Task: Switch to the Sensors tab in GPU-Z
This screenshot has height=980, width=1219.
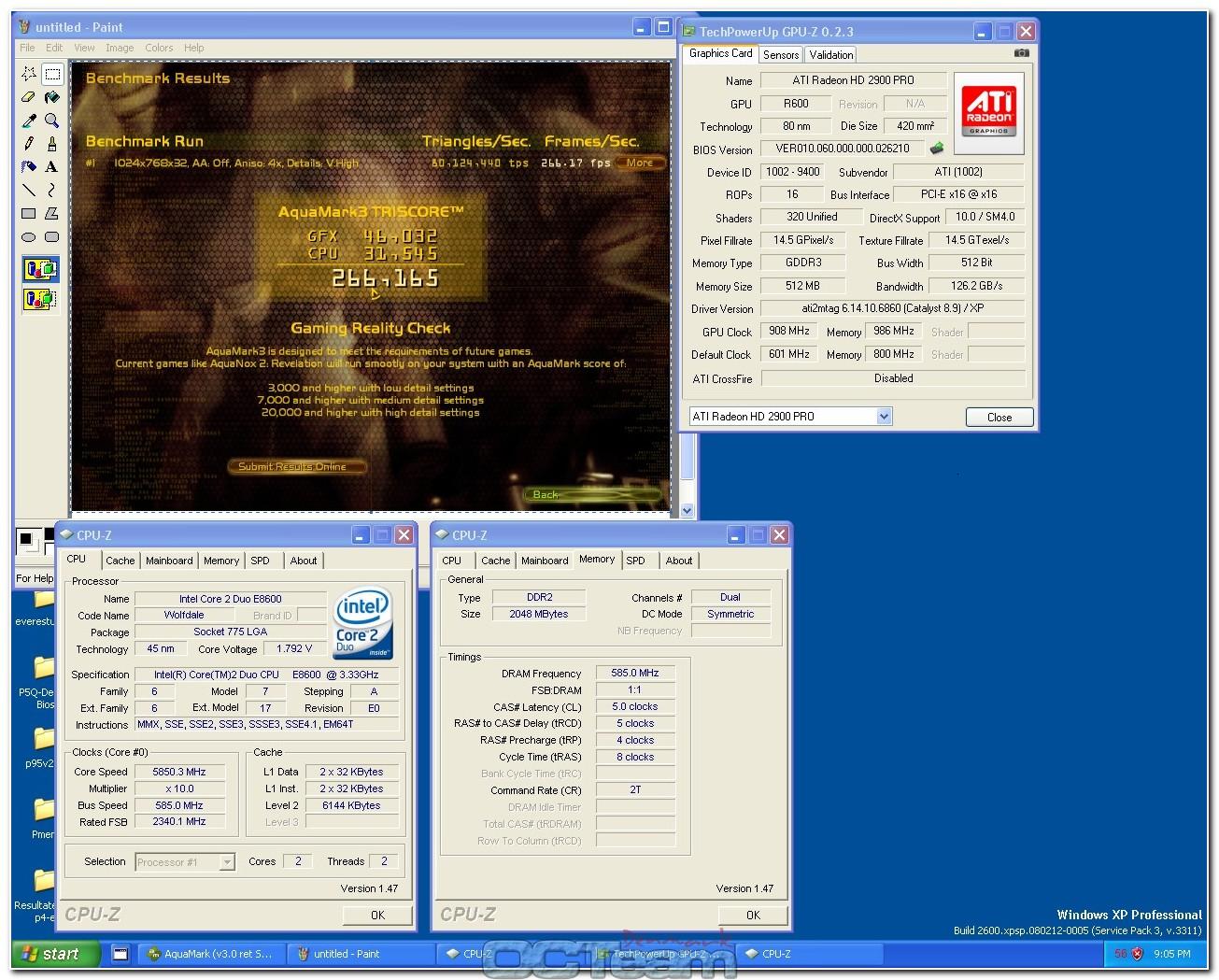Action: coord(781,55)
